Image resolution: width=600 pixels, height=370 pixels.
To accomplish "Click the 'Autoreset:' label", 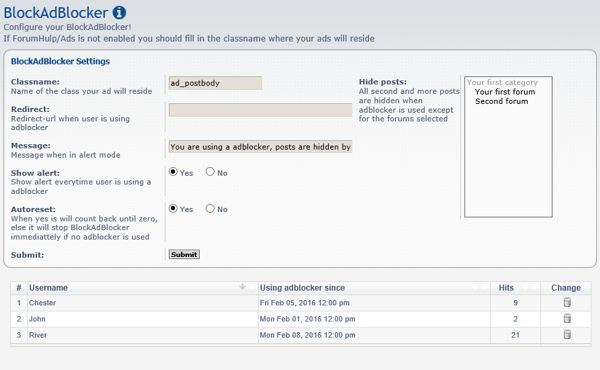I will pos(33,209).
